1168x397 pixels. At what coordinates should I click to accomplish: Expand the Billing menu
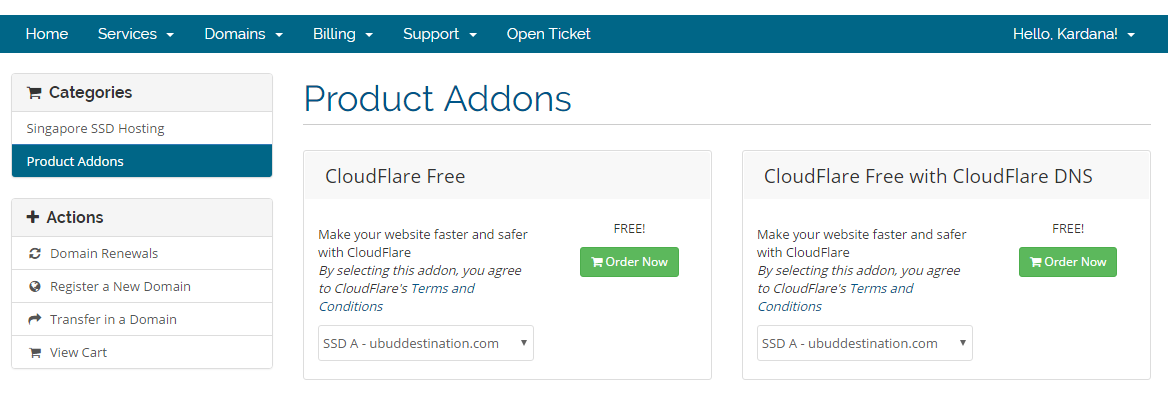point(343,34)
